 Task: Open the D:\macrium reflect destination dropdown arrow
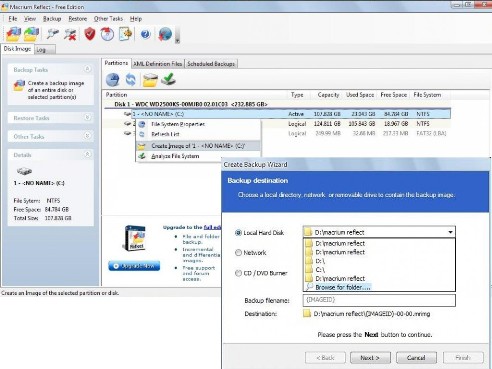click(x=450, y=232)
